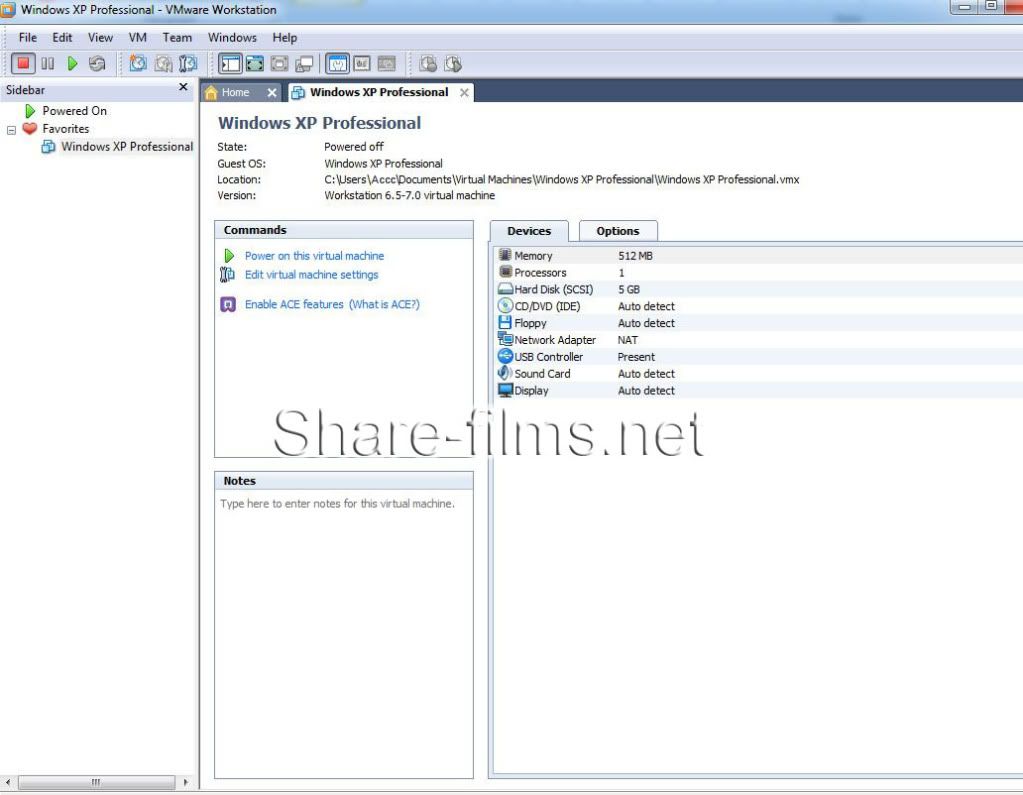Click the Sound Card speaker icon

coord(505,374)
